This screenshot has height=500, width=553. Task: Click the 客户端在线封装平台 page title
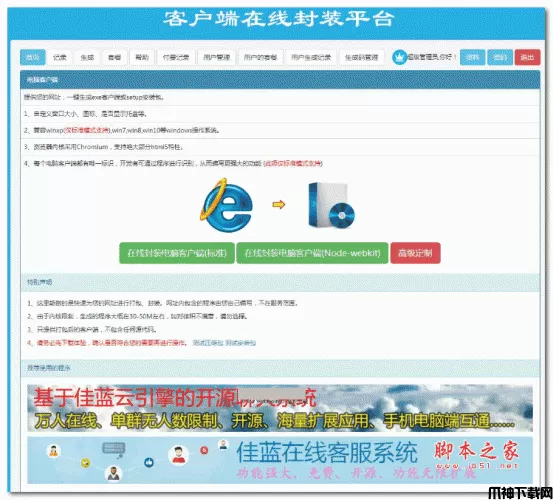[x=279, y=18]
